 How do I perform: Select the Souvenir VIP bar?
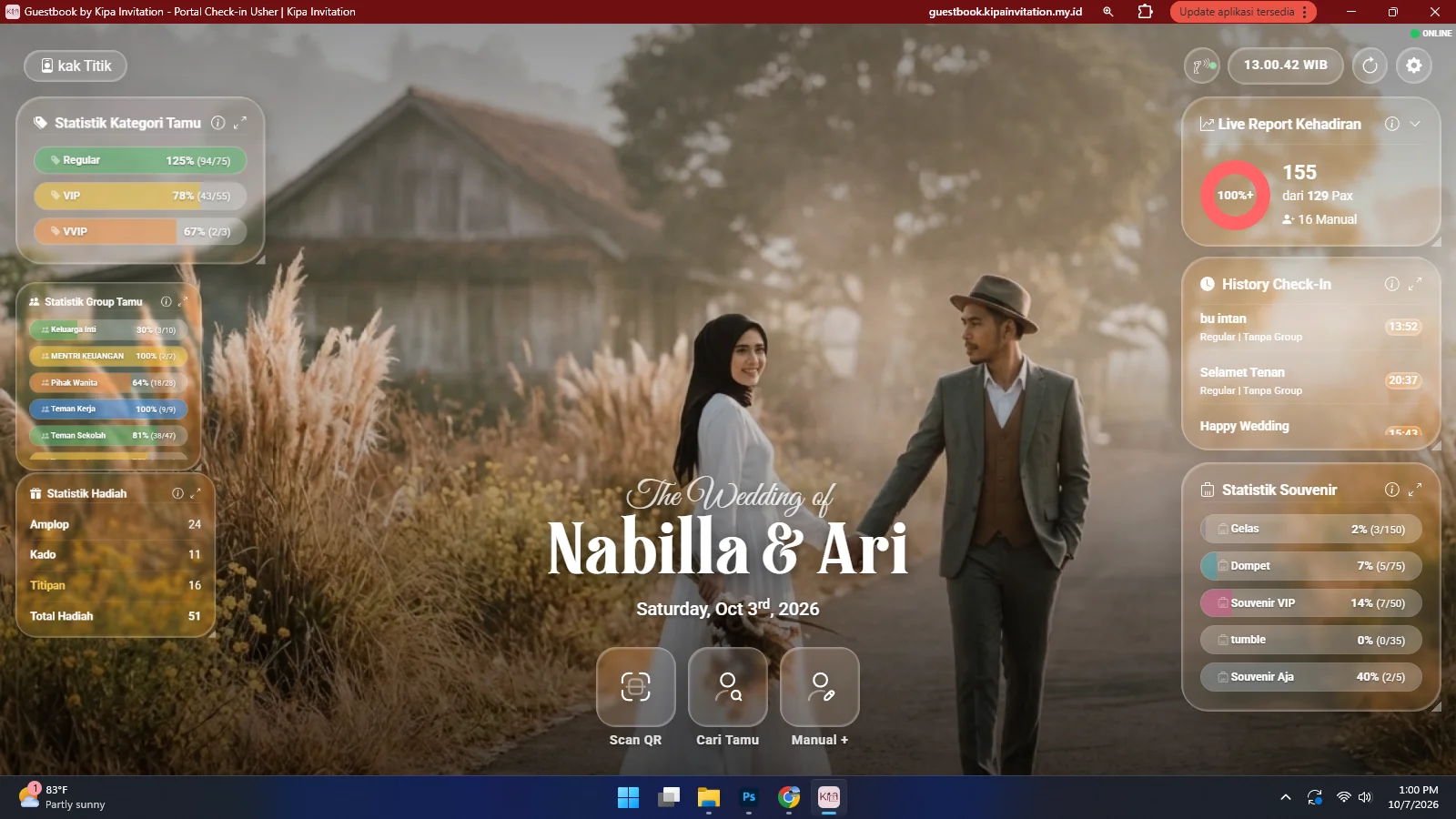1310,602
